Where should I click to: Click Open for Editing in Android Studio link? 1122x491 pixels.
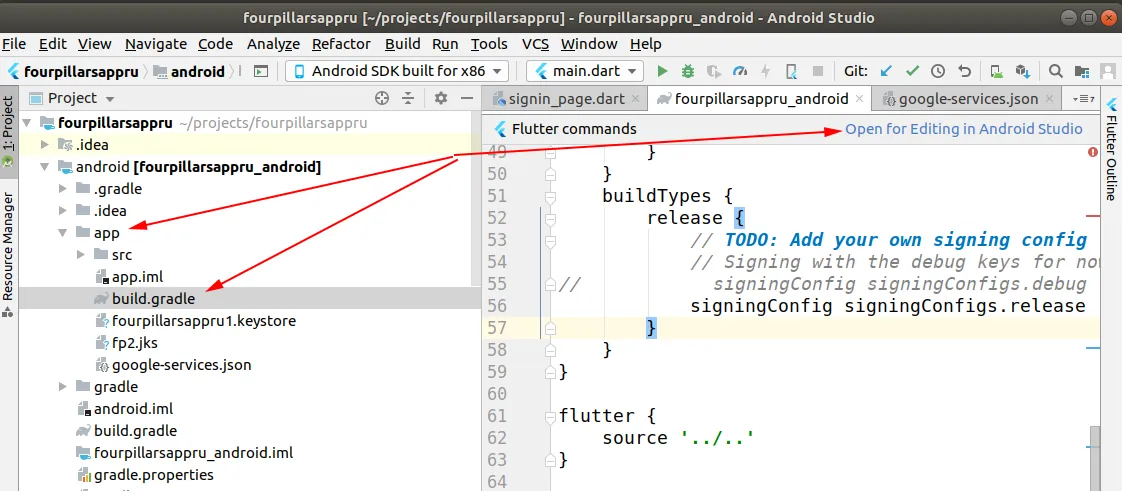click(x=964, y=129)
